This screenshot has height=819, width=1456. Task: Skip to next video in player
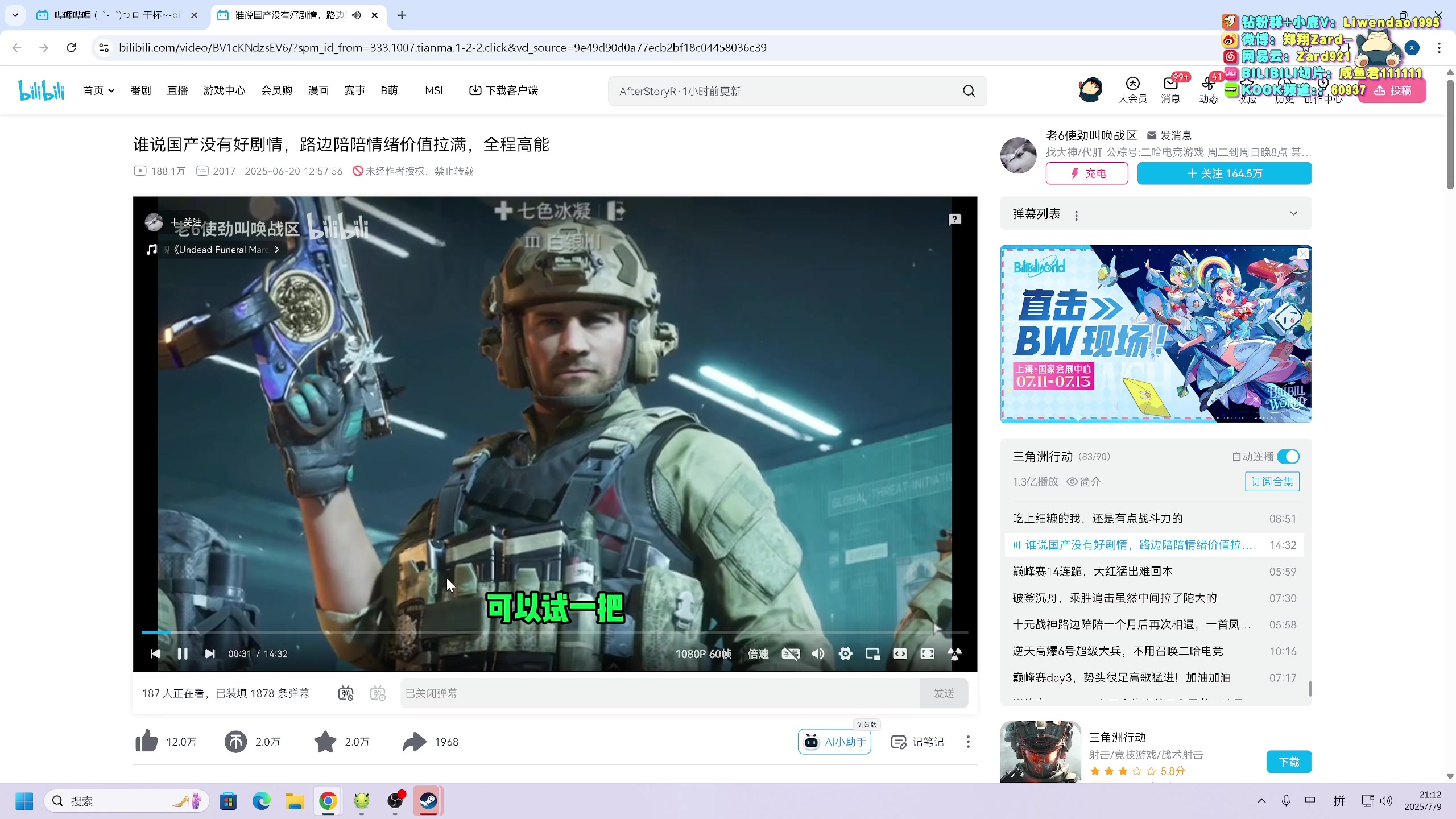[x=210, y=653]
